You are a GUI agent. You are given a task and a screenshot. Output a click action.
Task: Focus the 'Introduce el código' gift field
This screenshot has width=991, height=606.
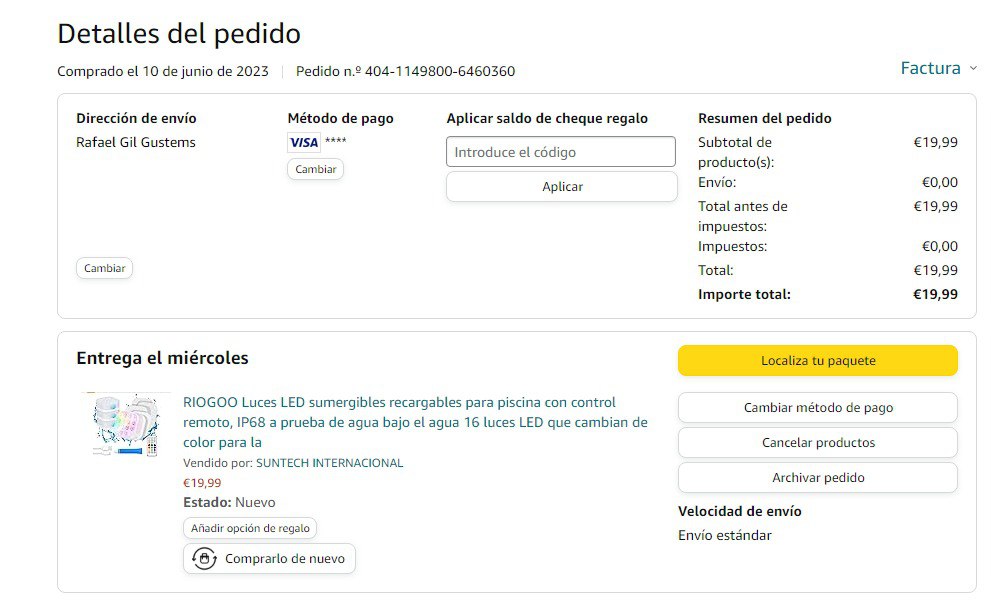click(x=560, y=152)
